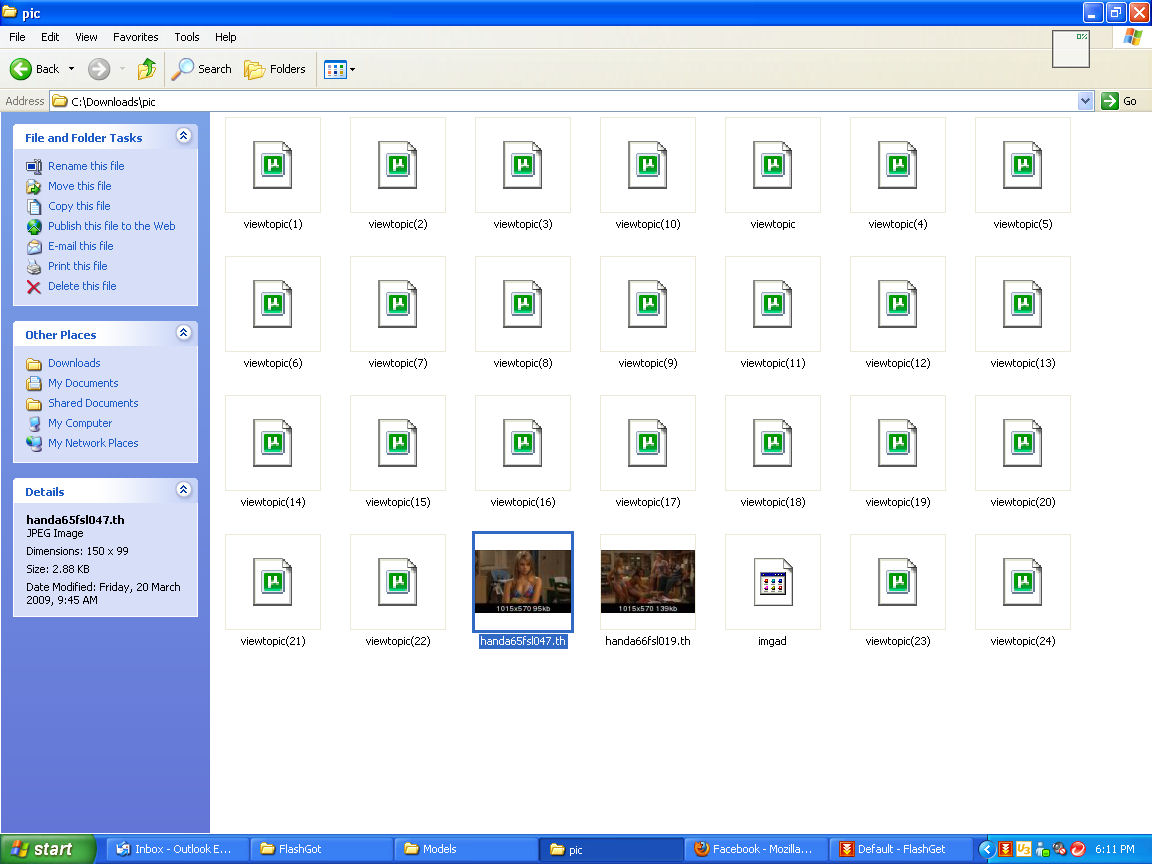Click the Windows Start button

click(47, 849)
